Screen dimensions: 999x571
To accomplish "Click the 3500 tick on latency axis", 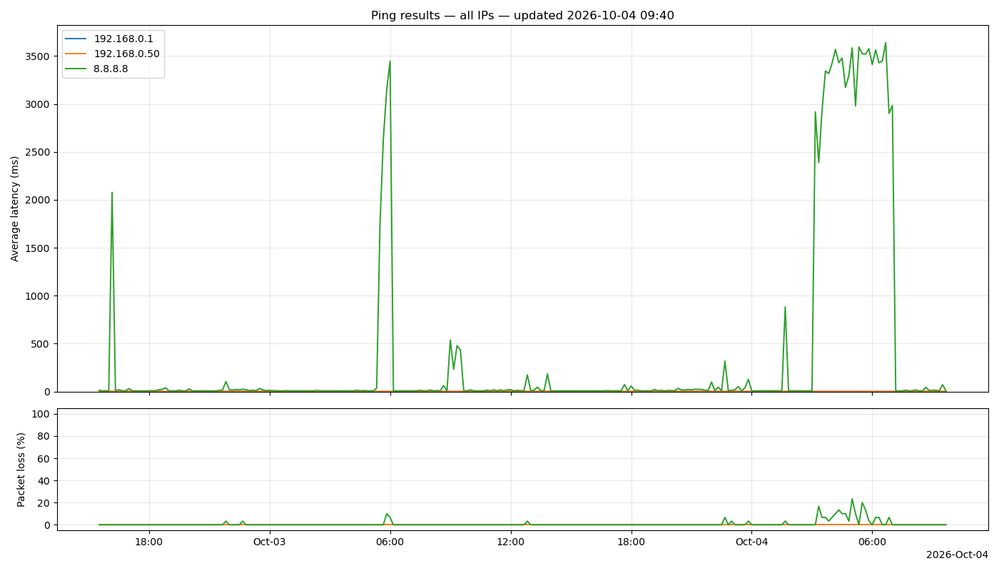I will (37, 56).
